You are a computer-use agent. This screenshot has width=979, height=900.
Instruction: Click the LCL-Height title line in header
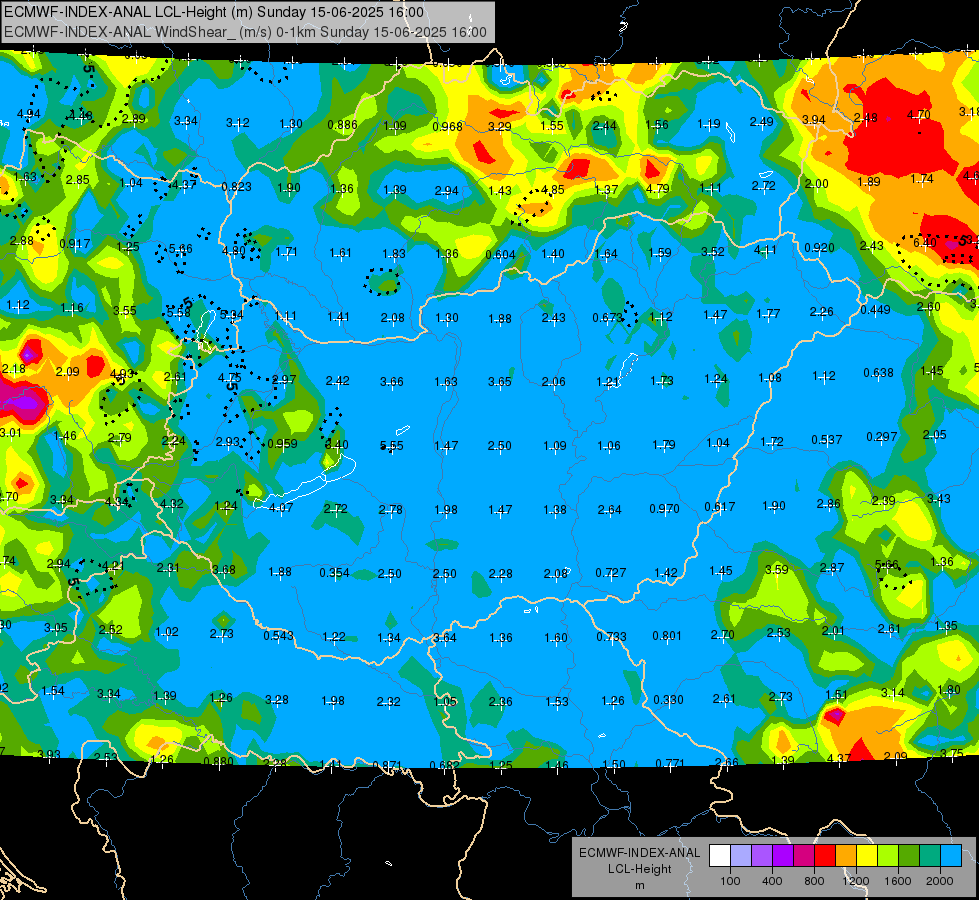tap(214, 12)
